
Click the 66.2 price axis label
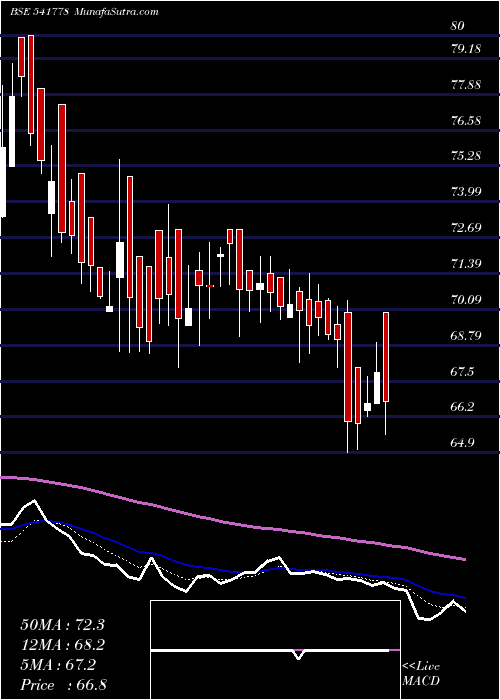[x=462, y=407]
